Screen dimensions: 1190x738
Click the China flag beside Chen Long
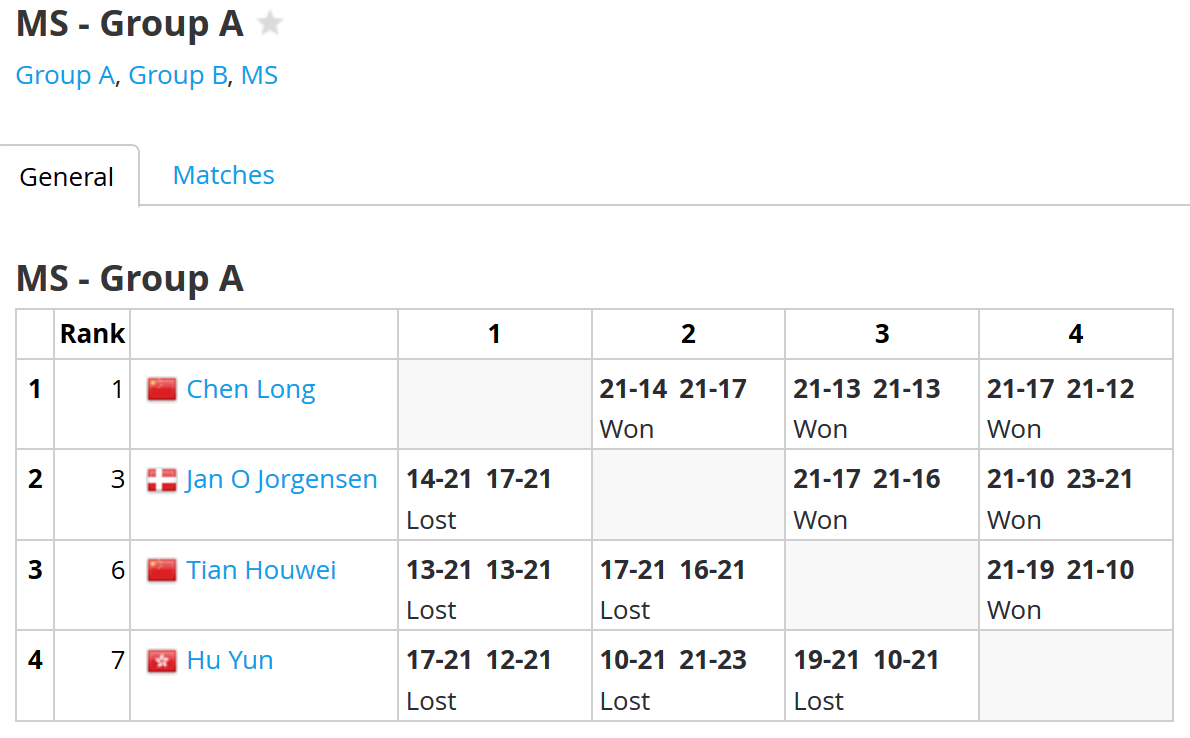pyautogui.click(x=162, y=389)
